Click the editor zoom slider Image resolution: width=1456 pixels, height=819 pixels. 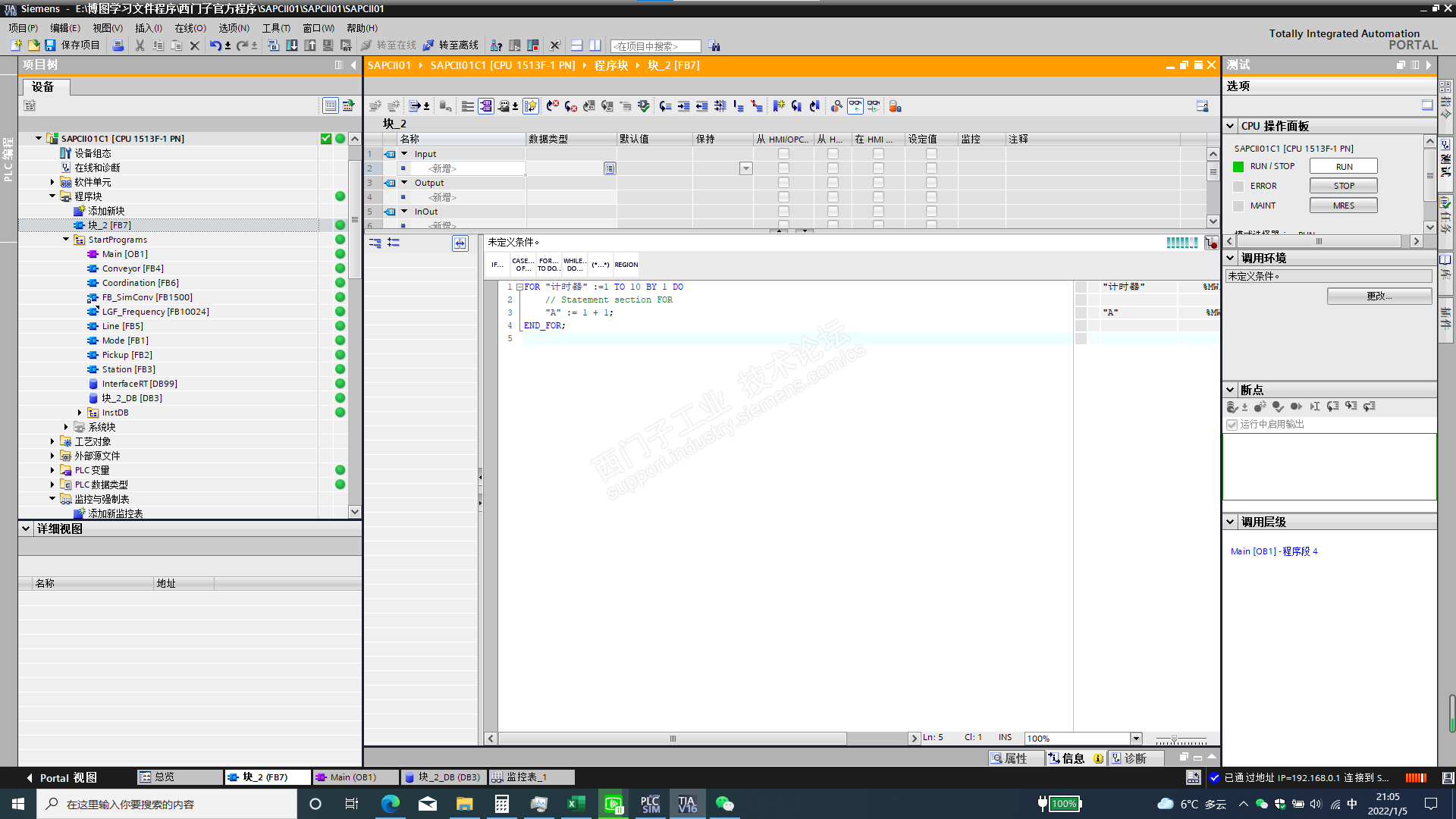point(1174,739)
